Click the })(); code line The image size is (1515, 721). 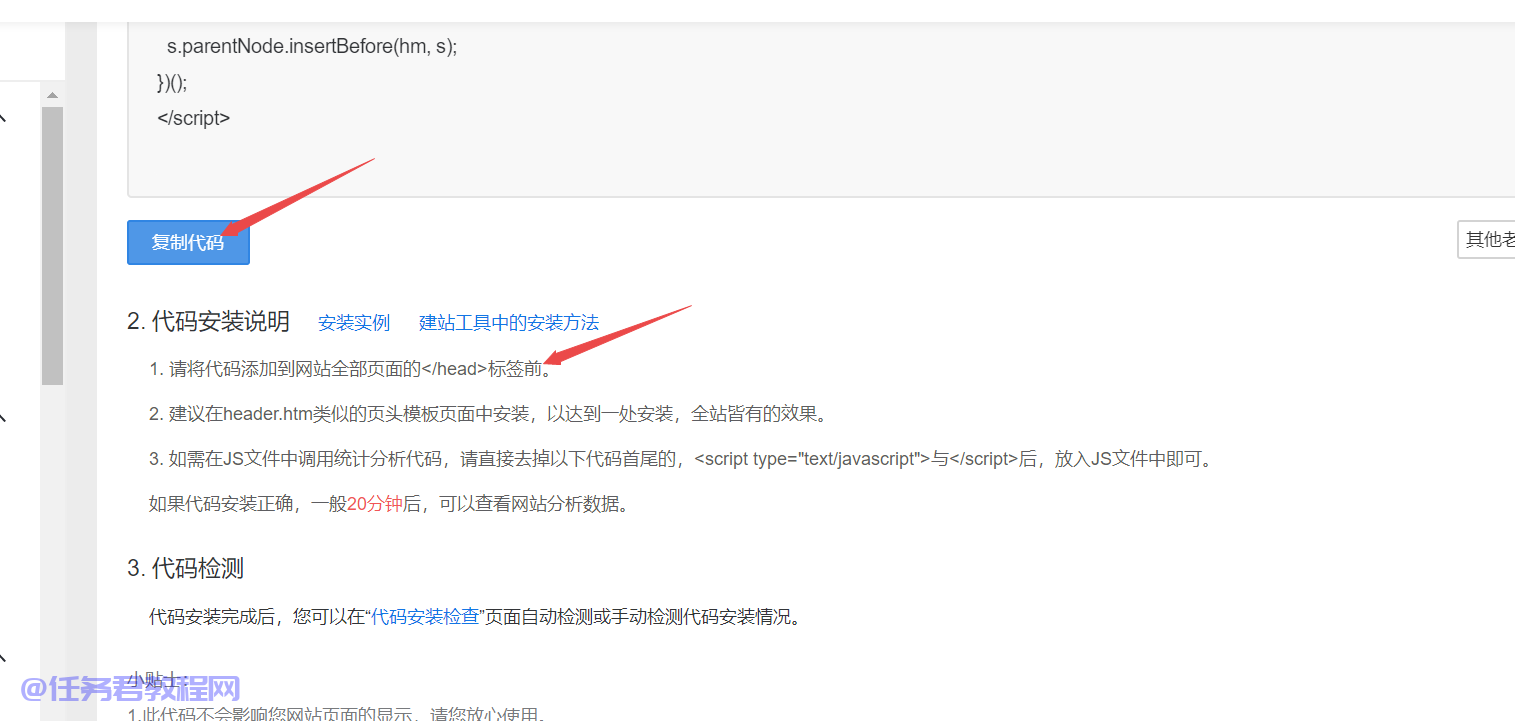click(x=172, y=82)
